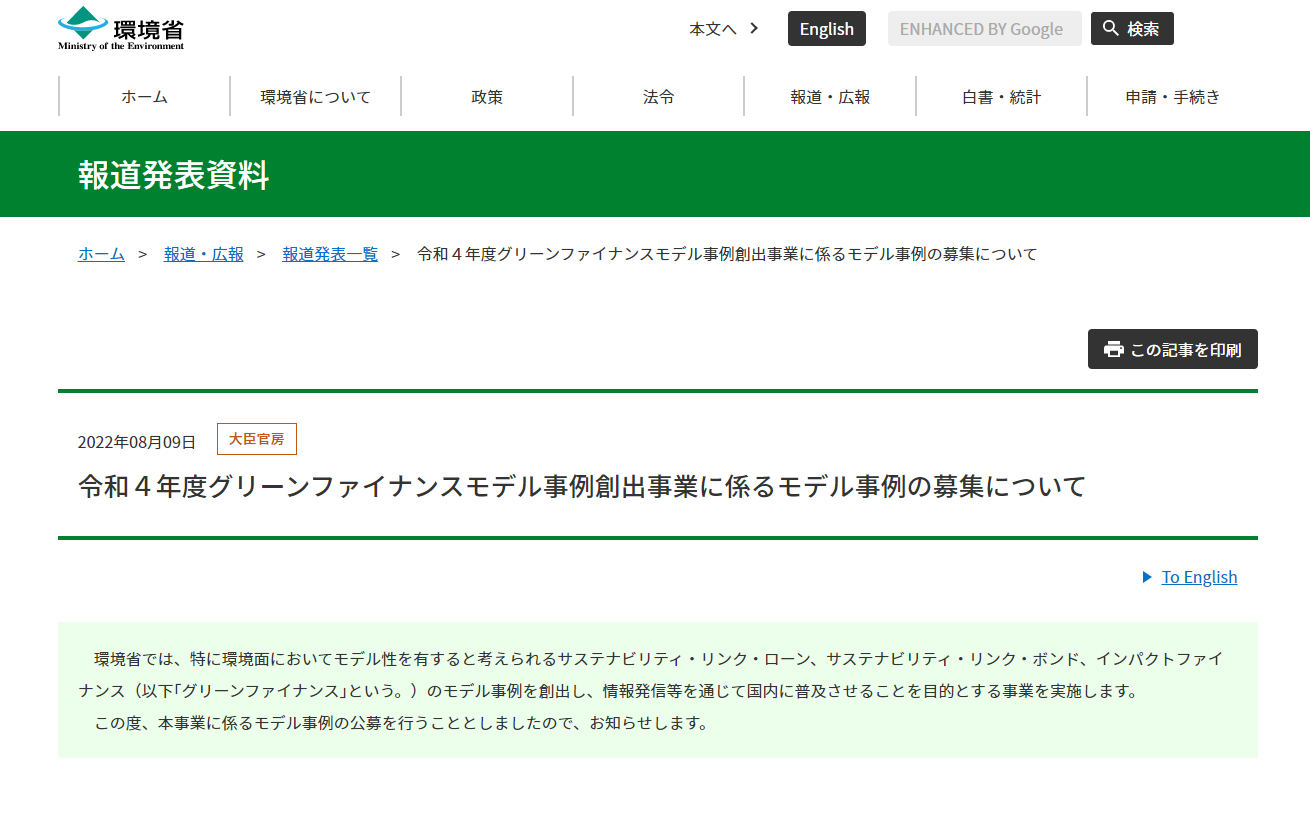Click the ENHANCED BY Google search field

pyautogui.click(x=984, y=28)
